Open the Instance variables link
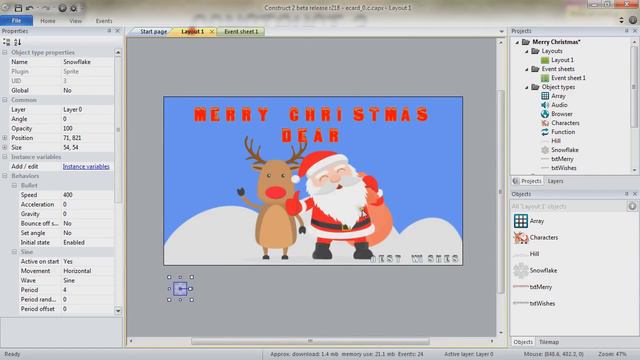 click(86, 167)
